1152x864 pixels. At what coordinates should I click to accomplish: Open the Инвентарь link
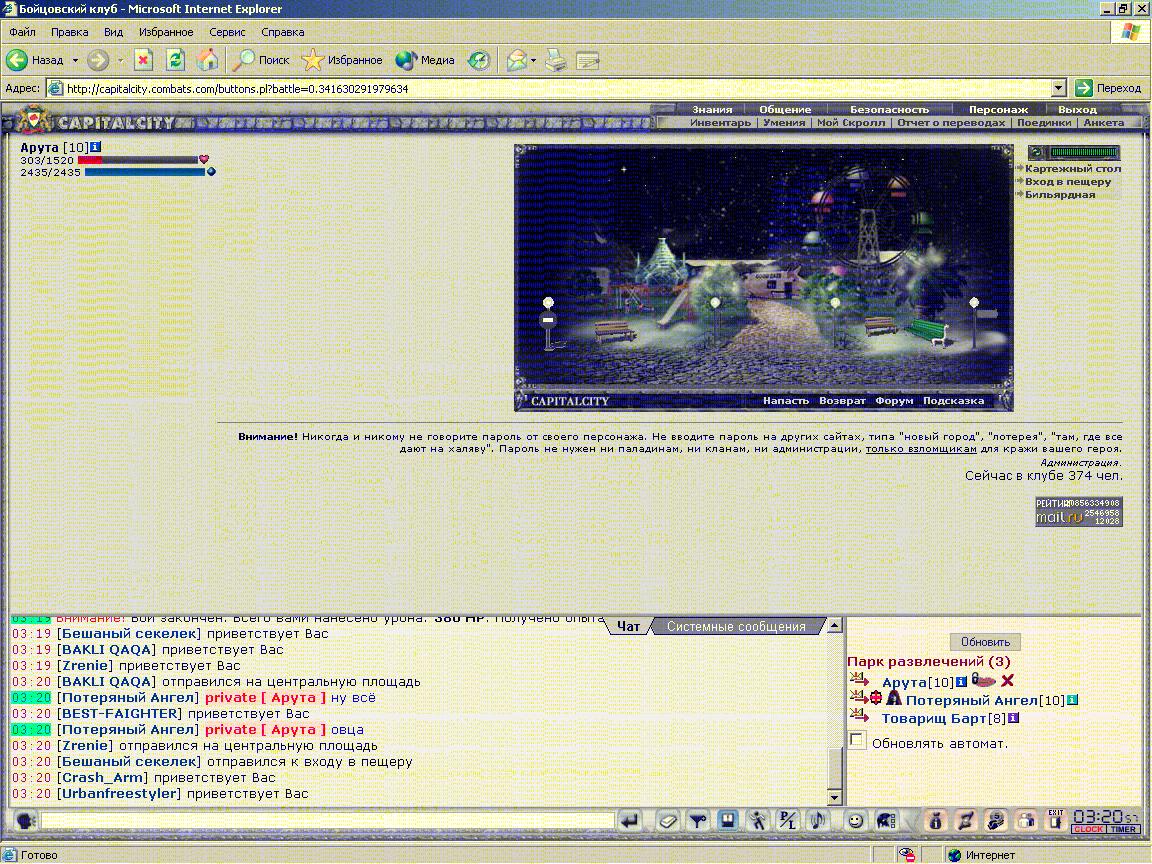720,123
